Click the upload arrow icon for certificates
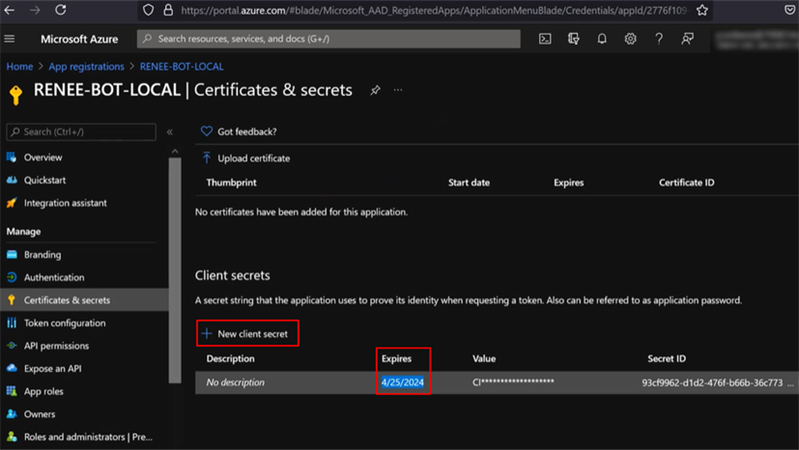The width and height of the screenshot is (799, 450). (206, 158)
